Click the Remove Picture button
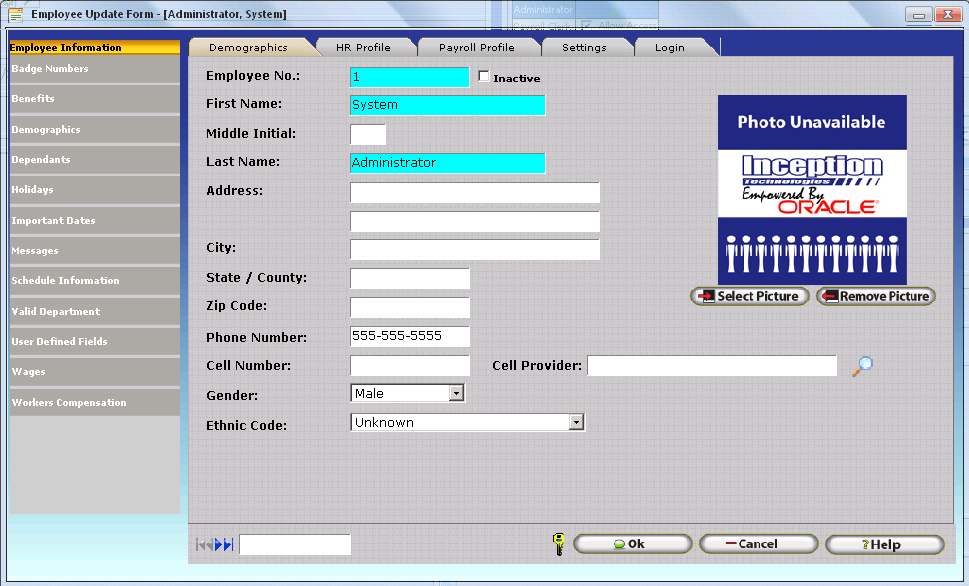The image size is (969, 586). tap(876, 296)
